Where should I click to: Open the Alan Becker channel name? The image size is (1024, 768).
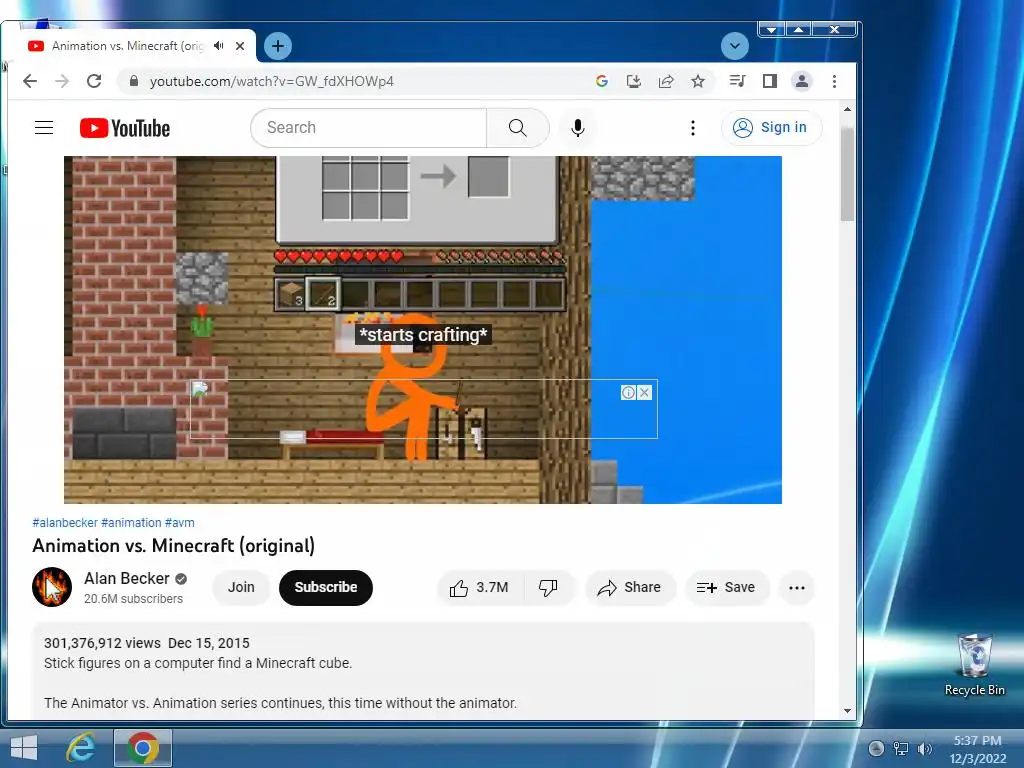(127, 579)
